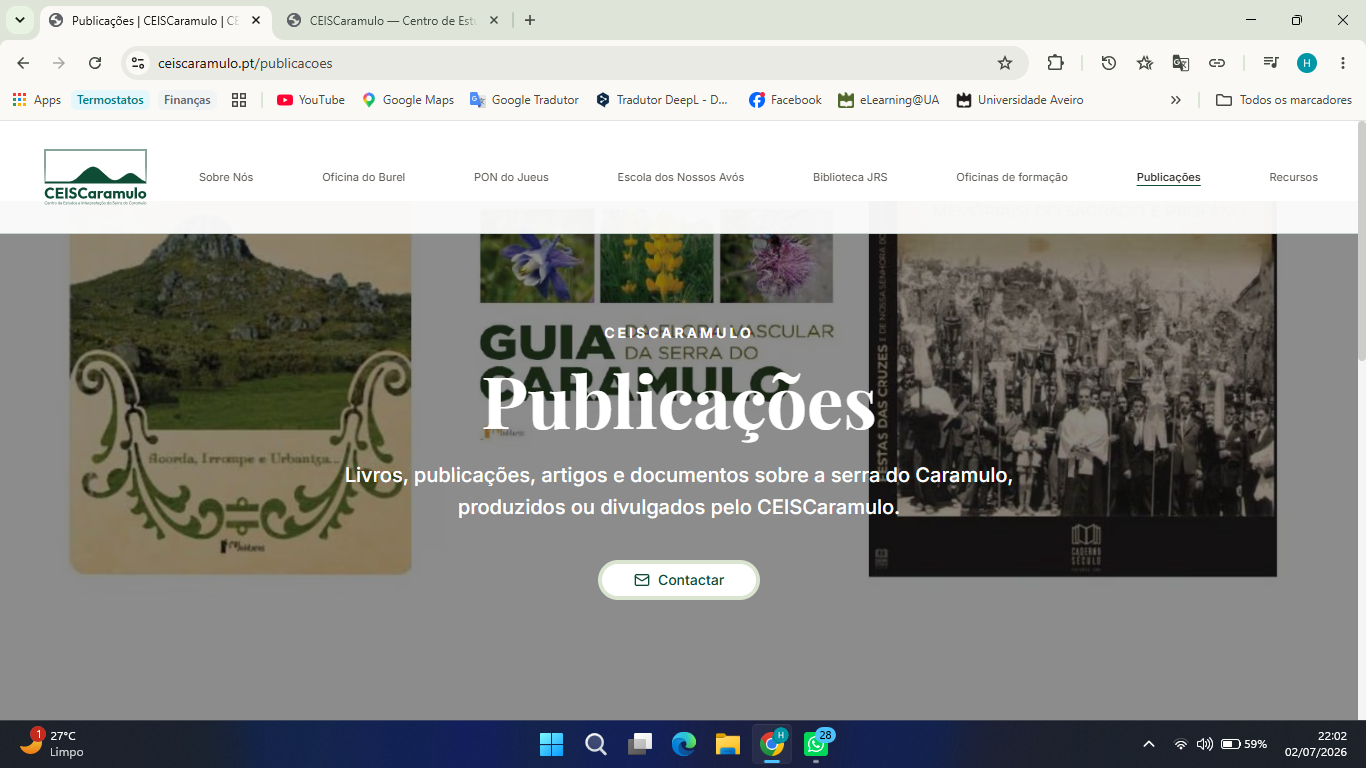The width and height of the screenshot is (1366, 768).
Task: Open the profile avatar H
Action: click(1307, 63)
